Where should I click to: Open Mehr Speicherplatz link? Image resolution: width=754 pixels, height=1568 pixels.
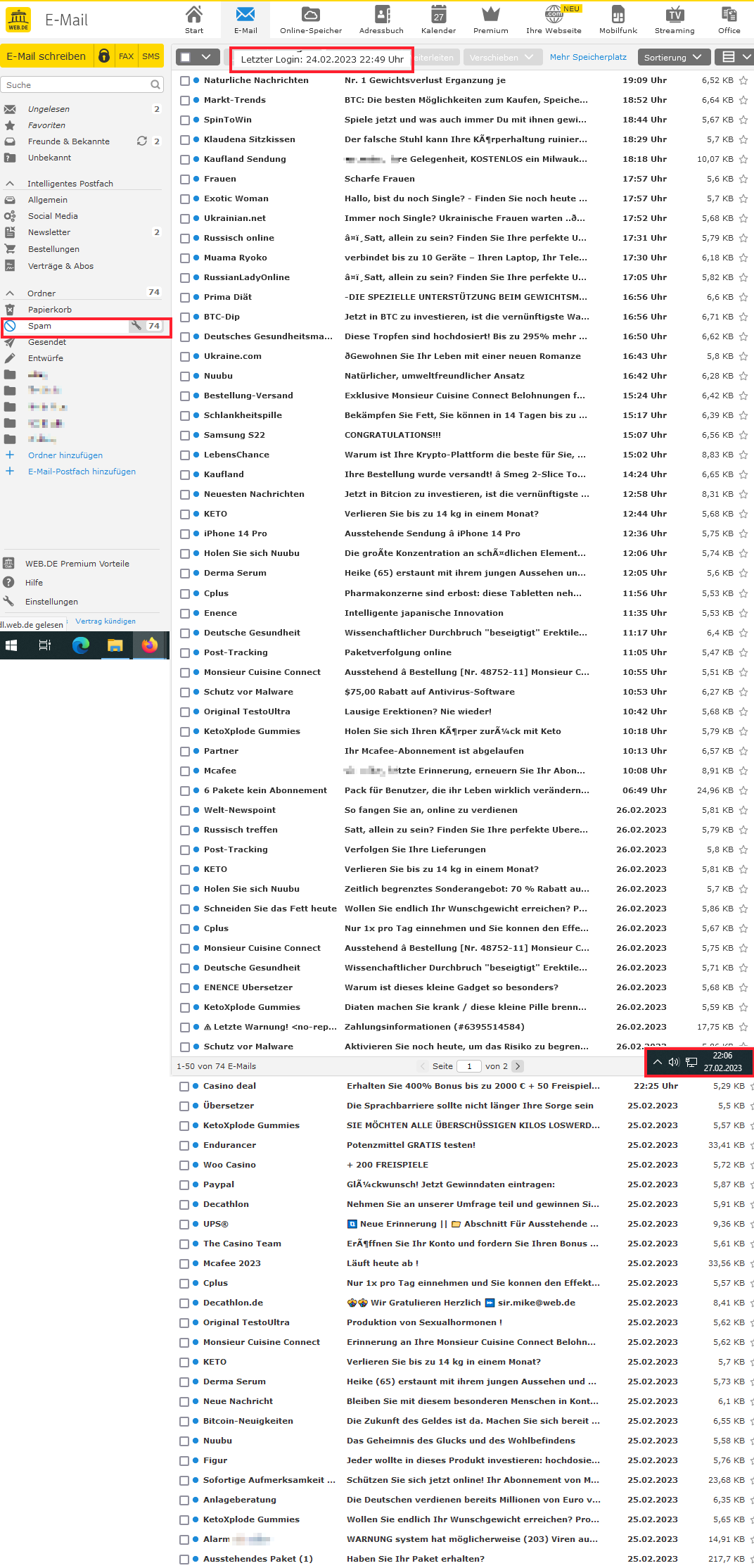coord(588,57)
